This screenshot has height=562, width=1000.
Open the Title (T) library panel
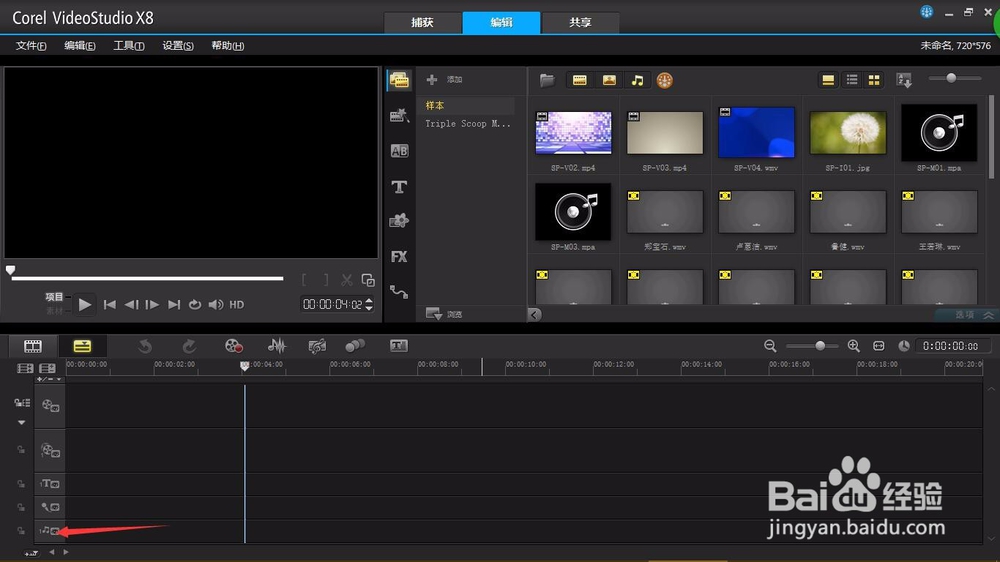[399, 187]
